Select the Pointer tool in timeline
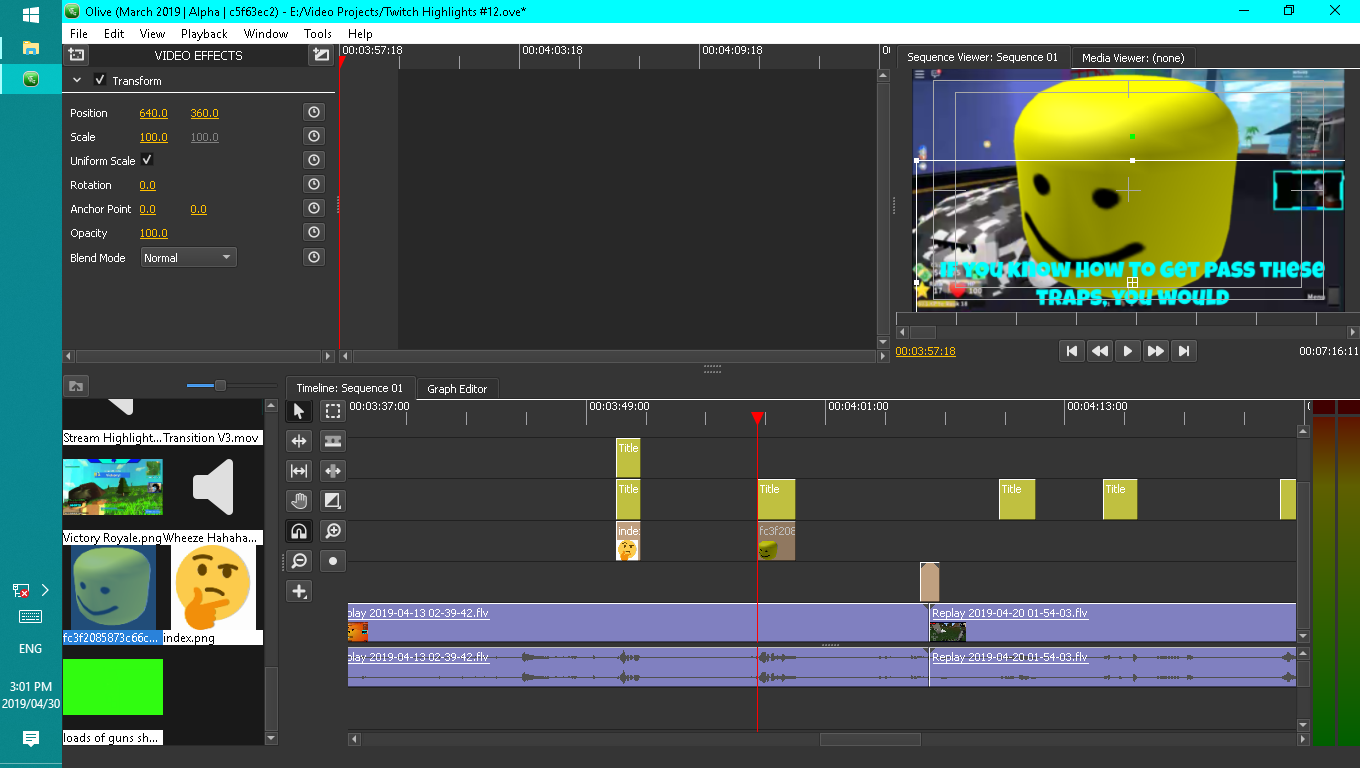 [x=298, y=411]
